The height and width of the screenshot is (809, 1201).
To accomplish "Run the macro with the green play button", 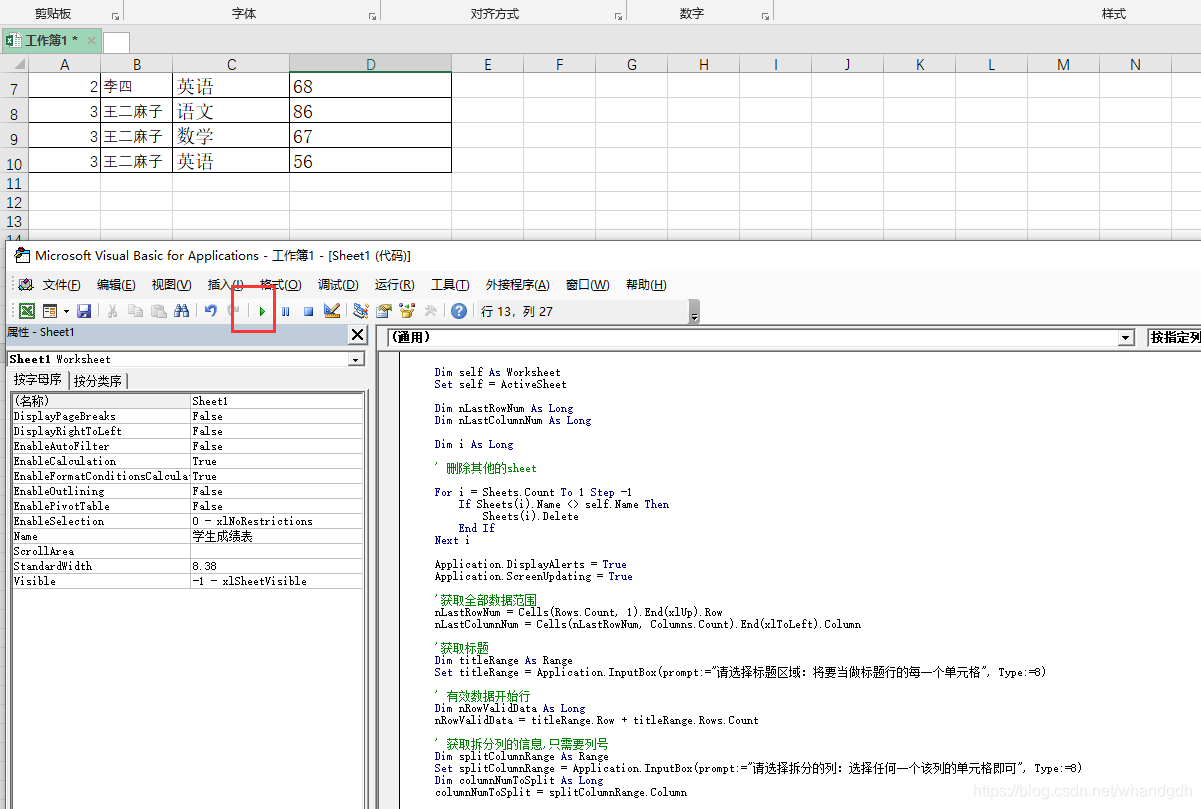I will coord(262,311).
